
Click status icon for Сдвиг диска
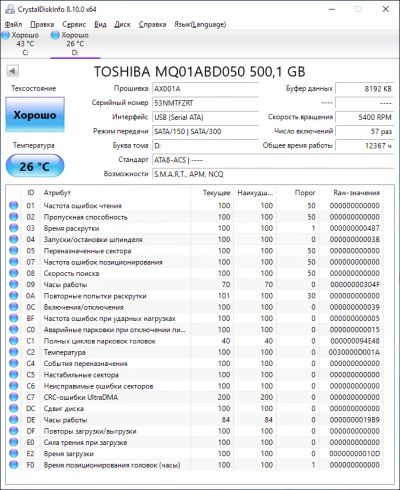click(x=14, y=408)
